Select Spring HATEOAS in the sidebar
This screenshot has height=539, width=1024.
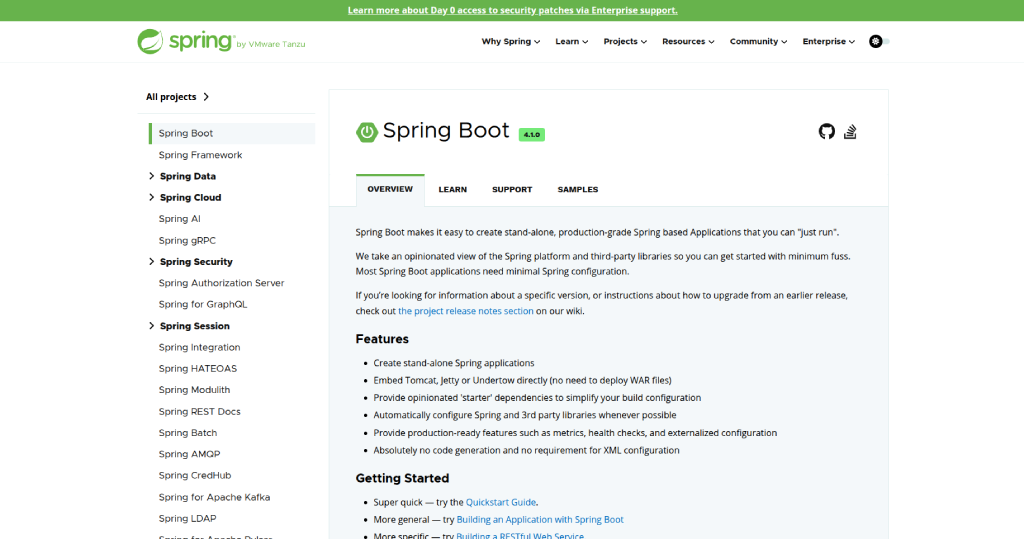pyautogui.click(x=197, y=368)
